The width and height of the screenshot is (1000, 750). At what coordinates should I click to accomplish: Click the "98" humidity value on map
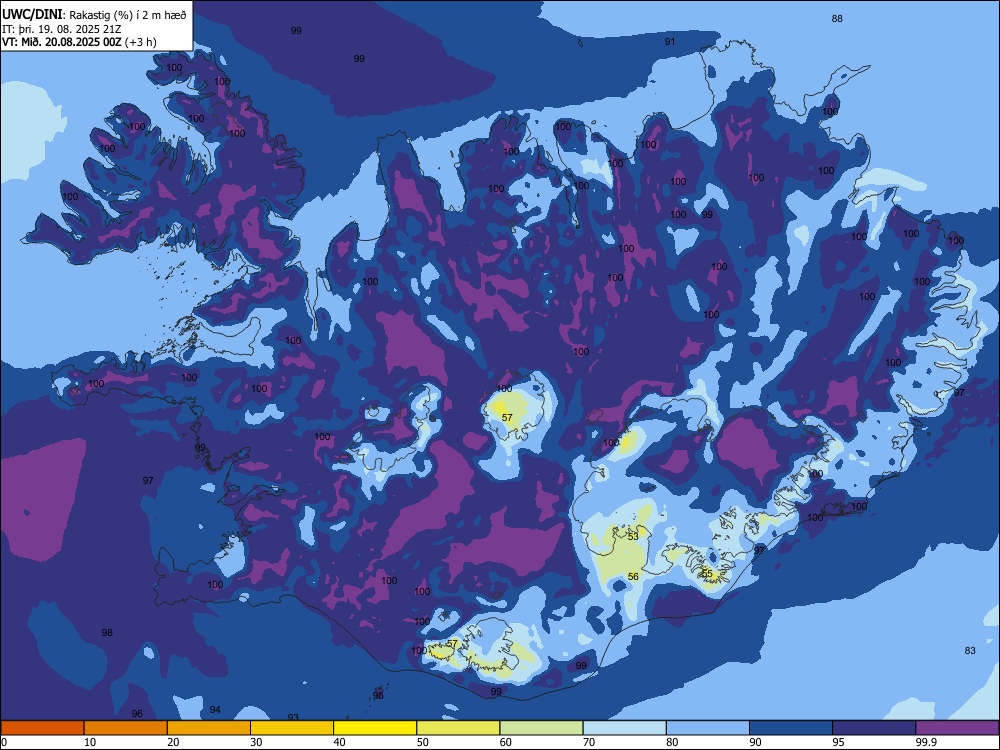click(107, 633)
